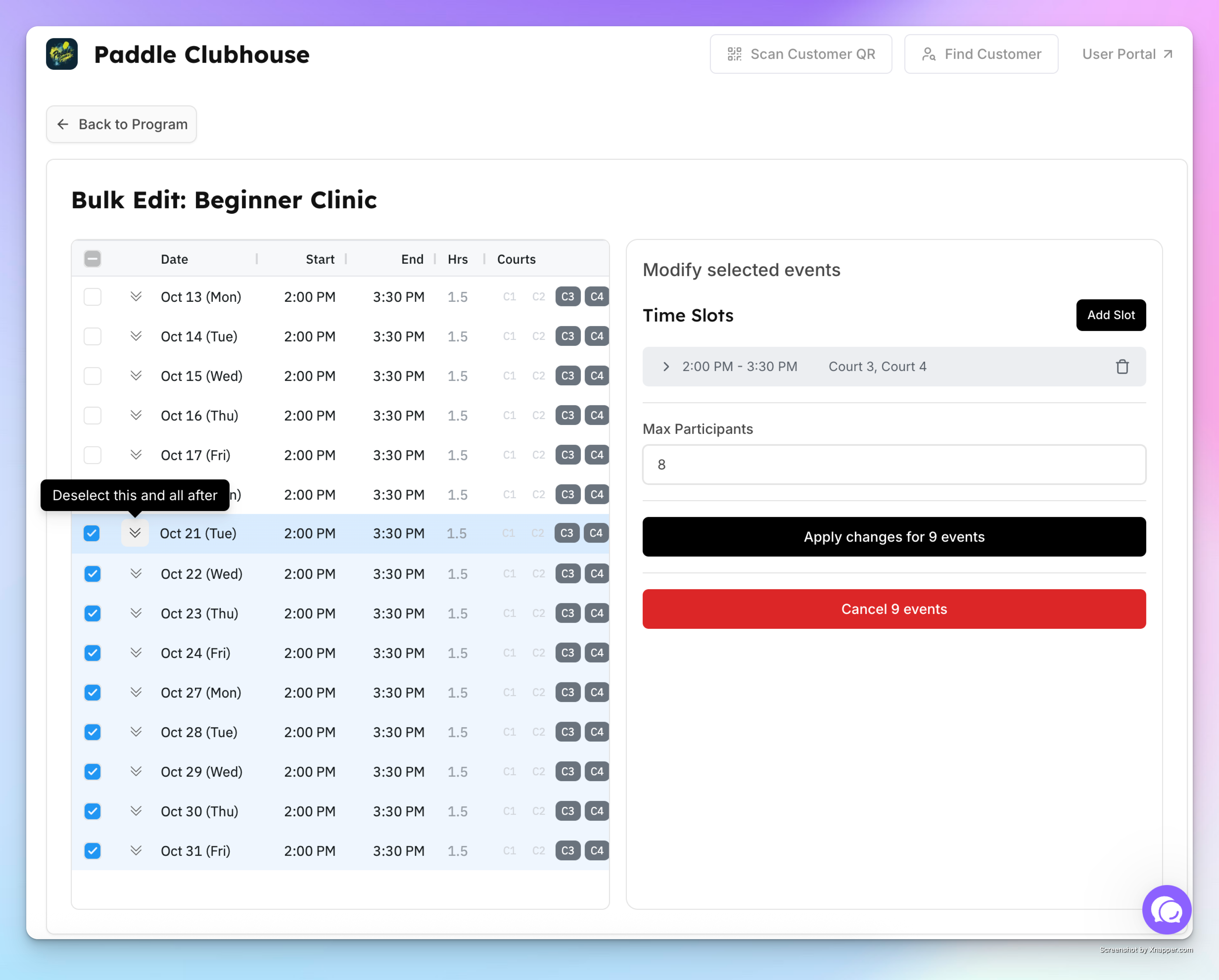Image resolution: width=1219 pixels, height=980 pixels.
Task: Click the Oct 20 row start time 2:00 PM
Action: point(310,495)
